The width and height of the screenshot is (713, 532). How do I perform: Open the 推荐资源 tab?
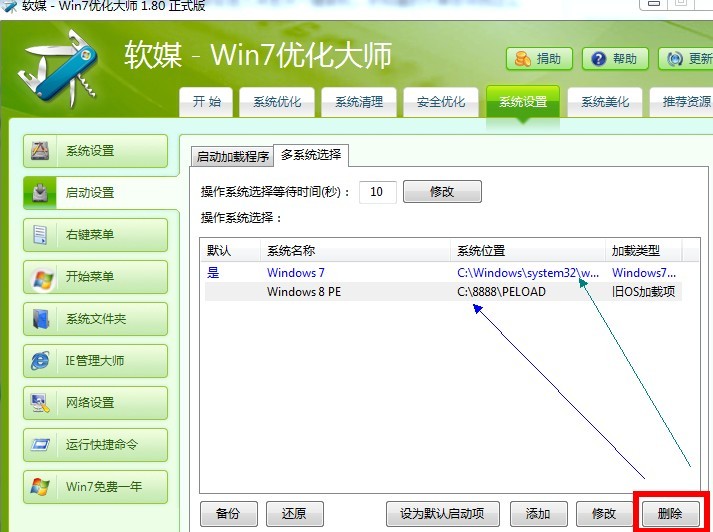click(681, 102)
